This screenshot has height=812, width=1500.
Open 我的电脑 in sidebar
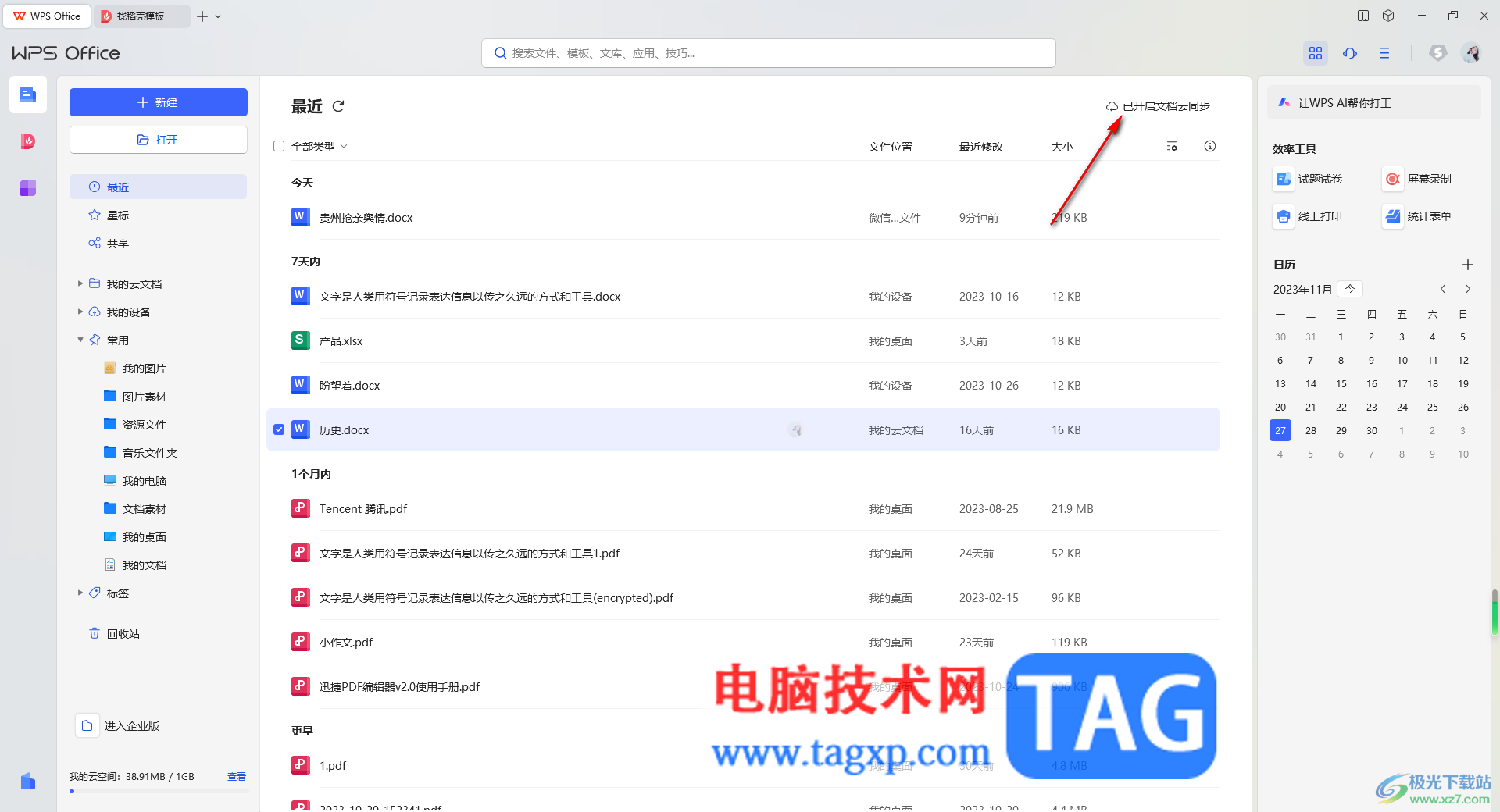click(136, 481)
